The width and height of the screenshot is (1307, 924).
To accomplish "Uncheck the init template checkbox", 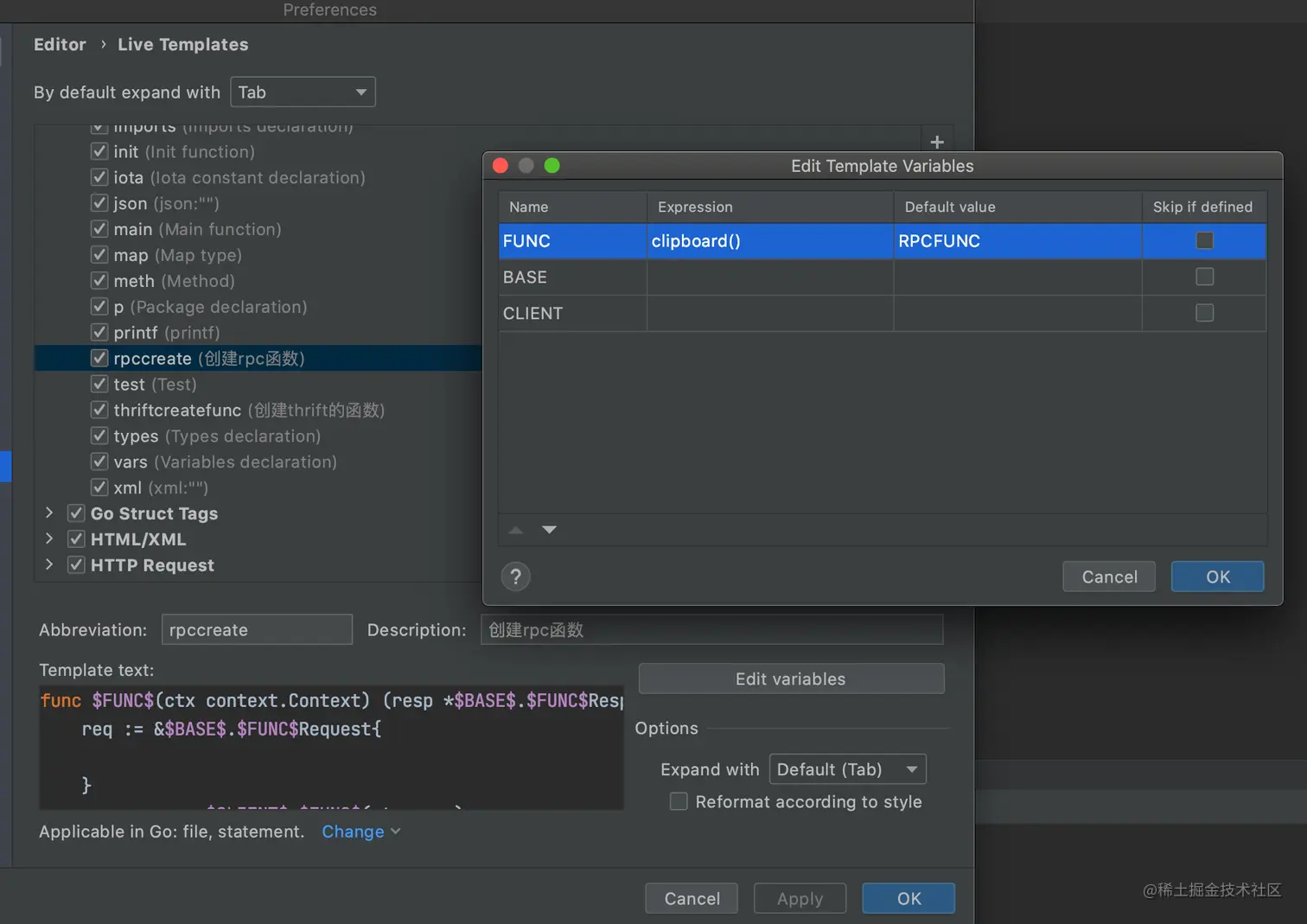I will [99, 151].
